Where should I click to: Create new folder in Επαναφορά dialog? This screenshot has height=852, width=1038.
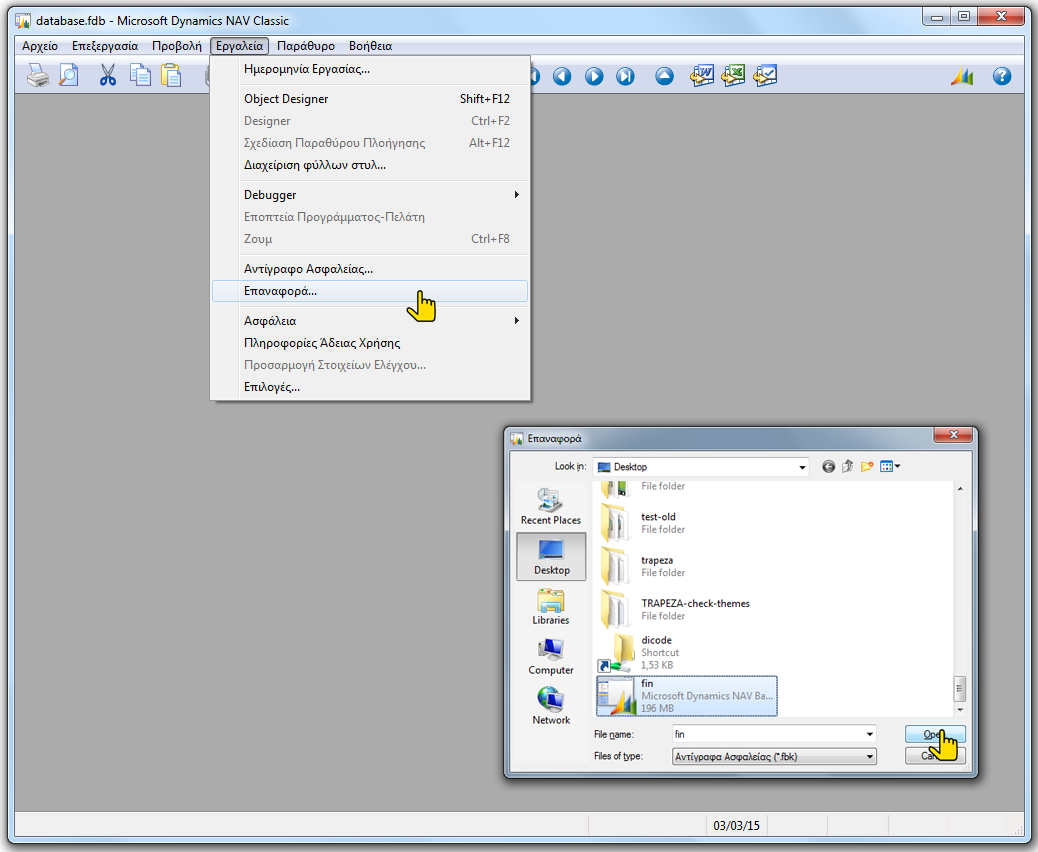coord(867,467)
